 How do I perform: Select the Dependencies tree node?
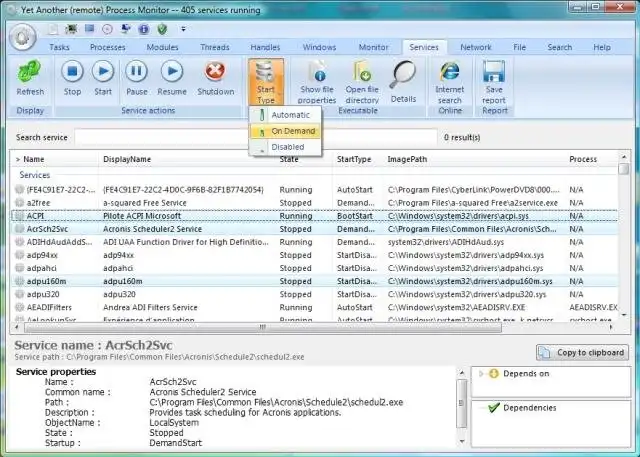(529, 408)
